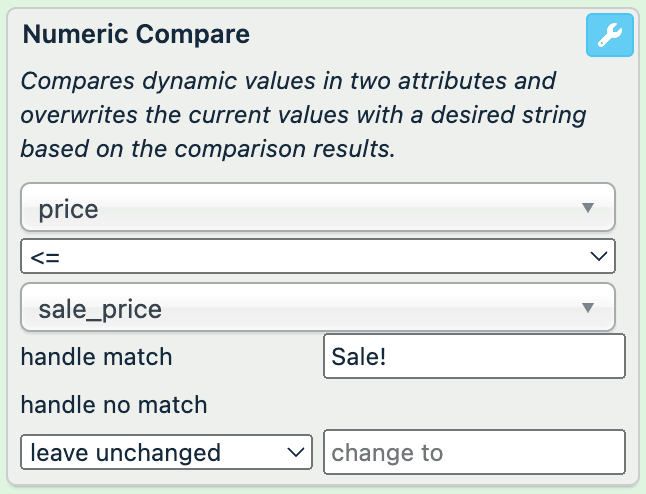
Task: Click the Sale! text in the match field
Action: click(x=358, y=357)
